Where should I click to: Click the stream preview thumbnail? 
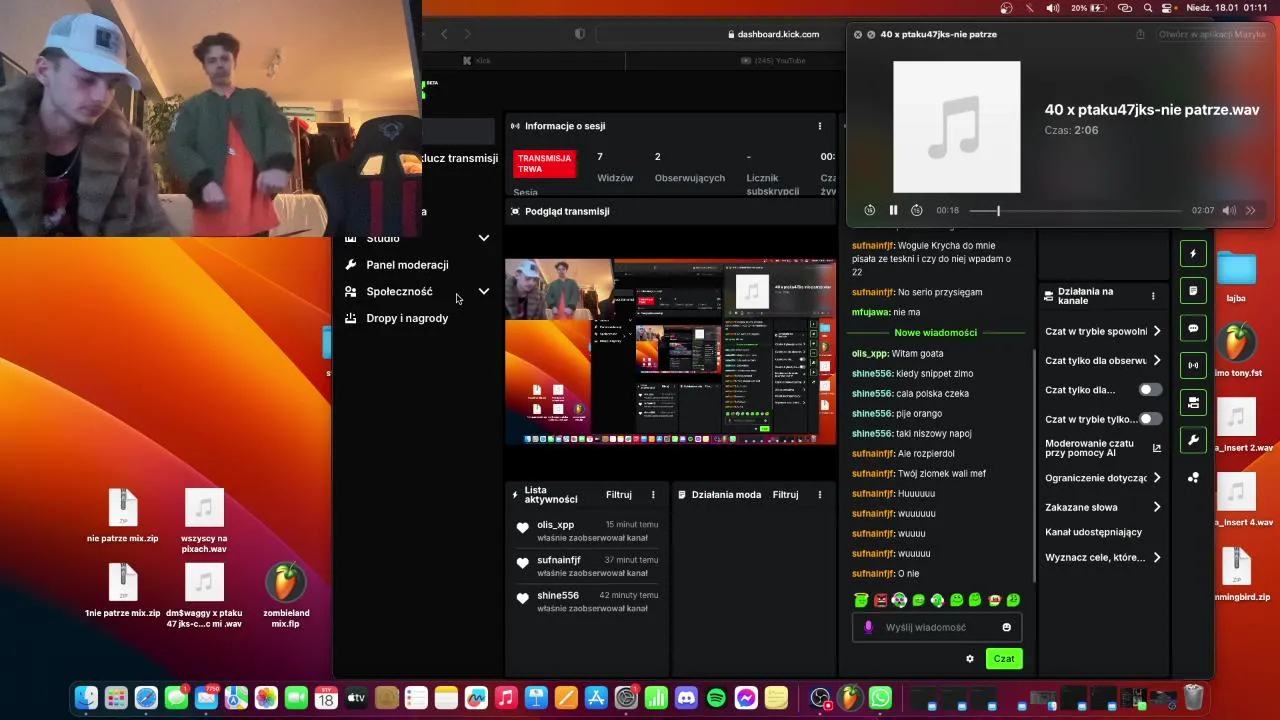(670, 351)
